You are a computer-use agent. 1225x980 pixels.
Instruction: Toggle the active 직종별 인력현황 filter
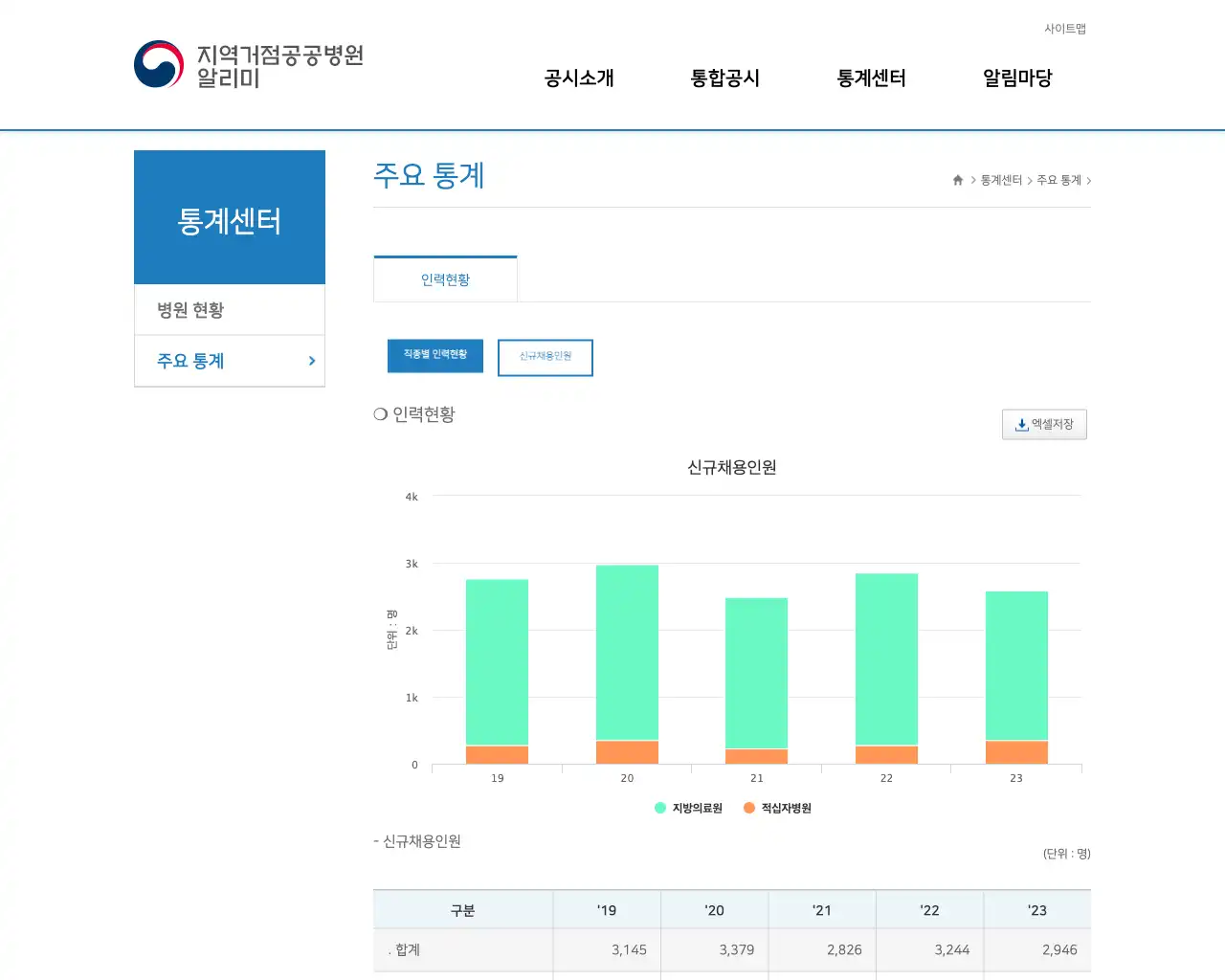[x=434, y=355]
